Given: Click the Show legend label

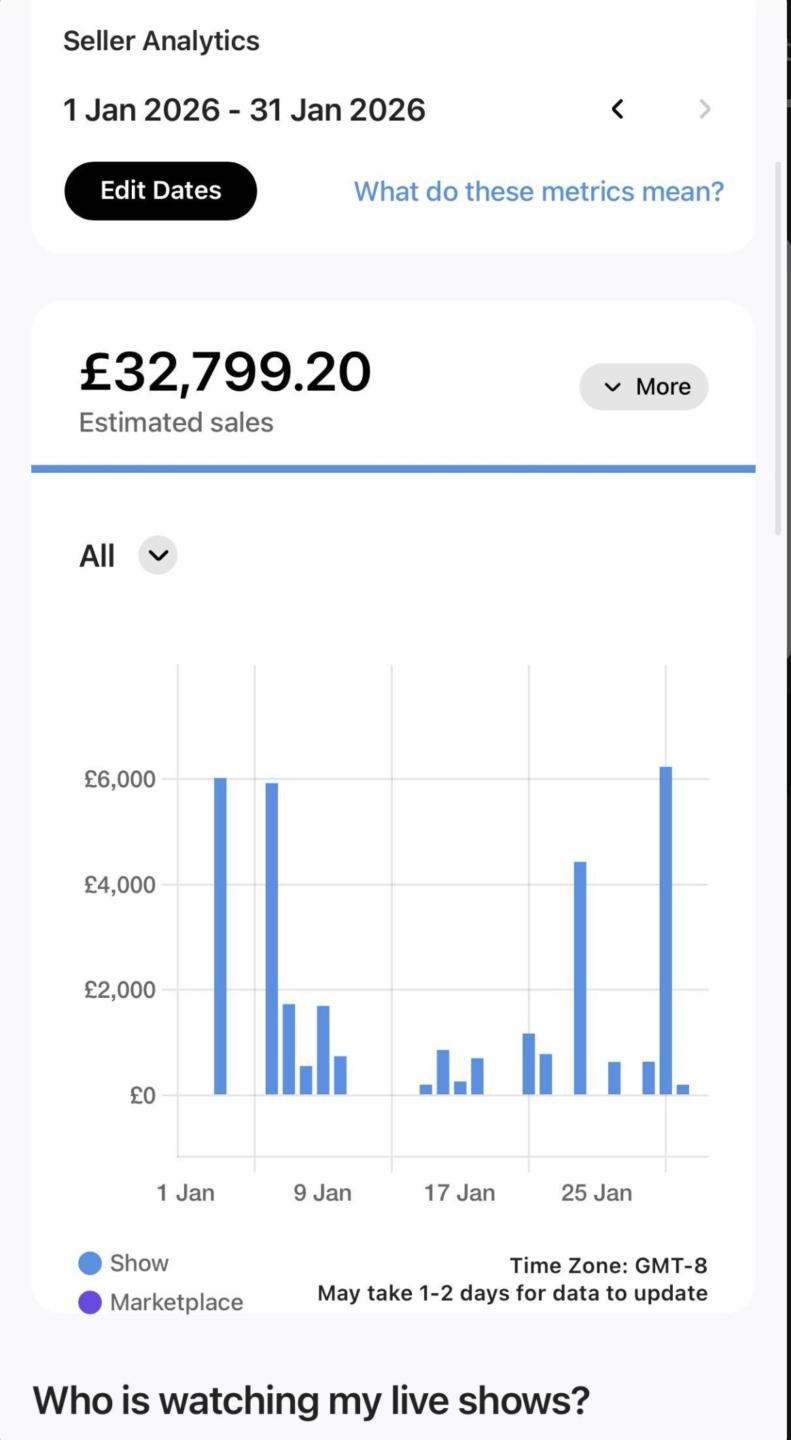Looking at the screenshot, I should click(x=139, y=1263).
